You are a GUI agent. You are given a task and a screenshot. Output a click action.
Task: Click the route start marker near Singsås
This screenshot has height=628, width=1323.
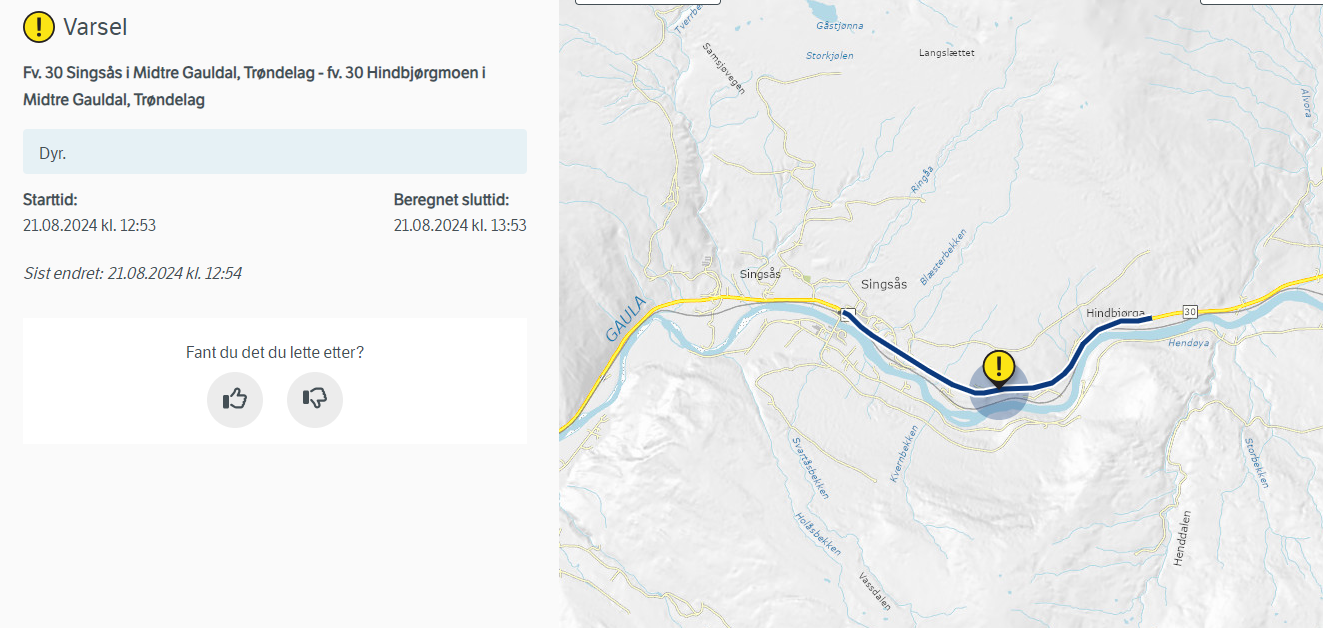(847, 313)
